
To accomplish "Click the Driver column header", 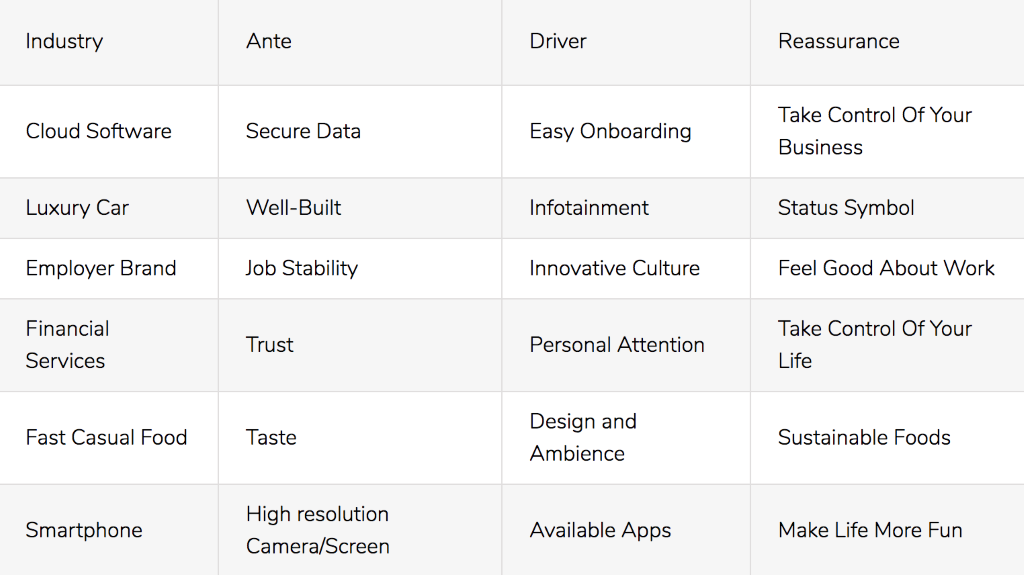I will (558, 41).
